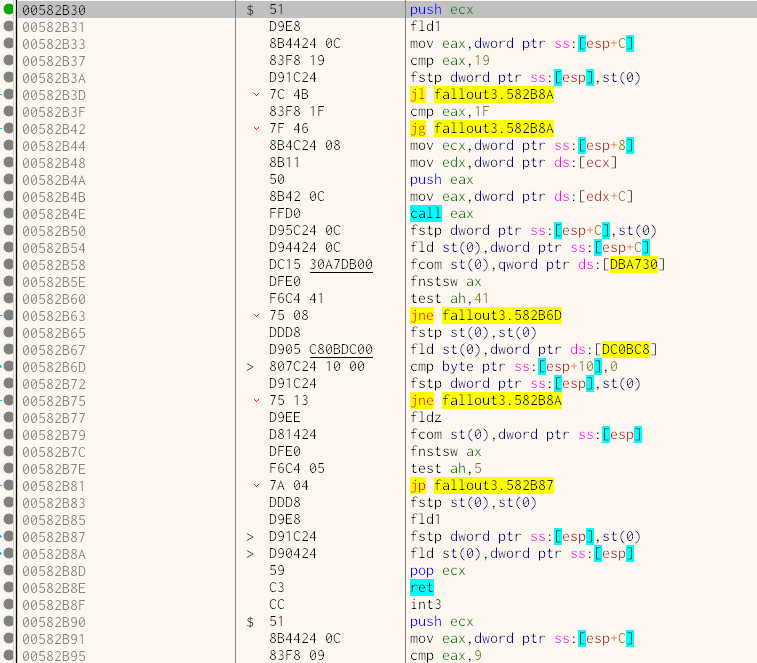
Task: Click the jump arrow beside bytes 7C 4B
Action: (x=256, y=95)
